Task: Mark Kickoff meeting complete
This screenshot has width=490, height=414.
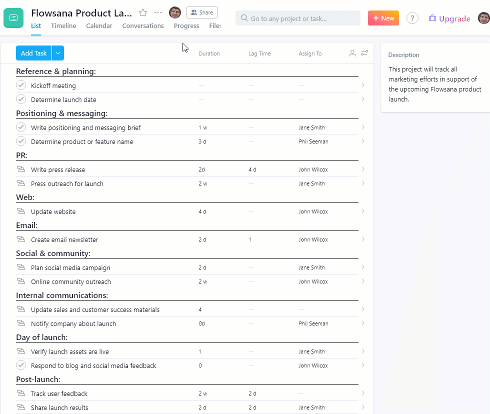Action: [21, 85]
